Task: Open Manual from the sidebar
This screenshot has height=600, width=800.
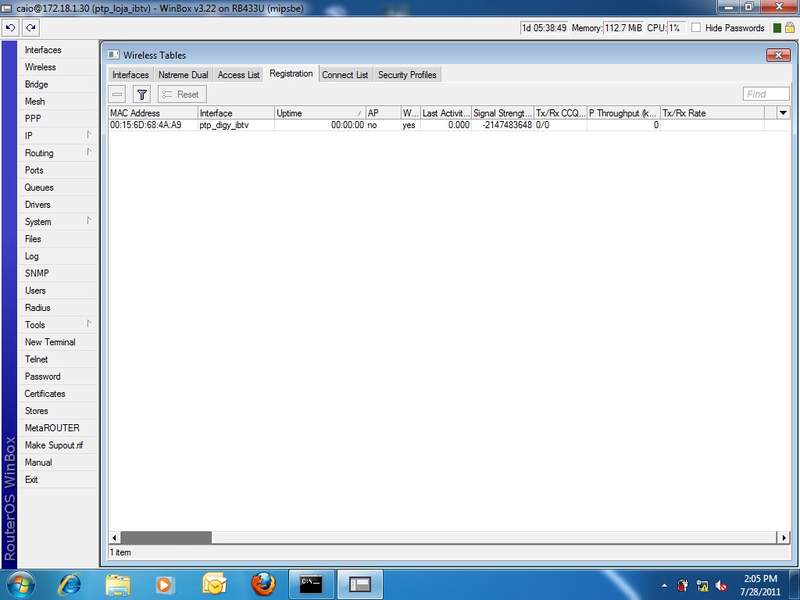Action: [38, 462]
